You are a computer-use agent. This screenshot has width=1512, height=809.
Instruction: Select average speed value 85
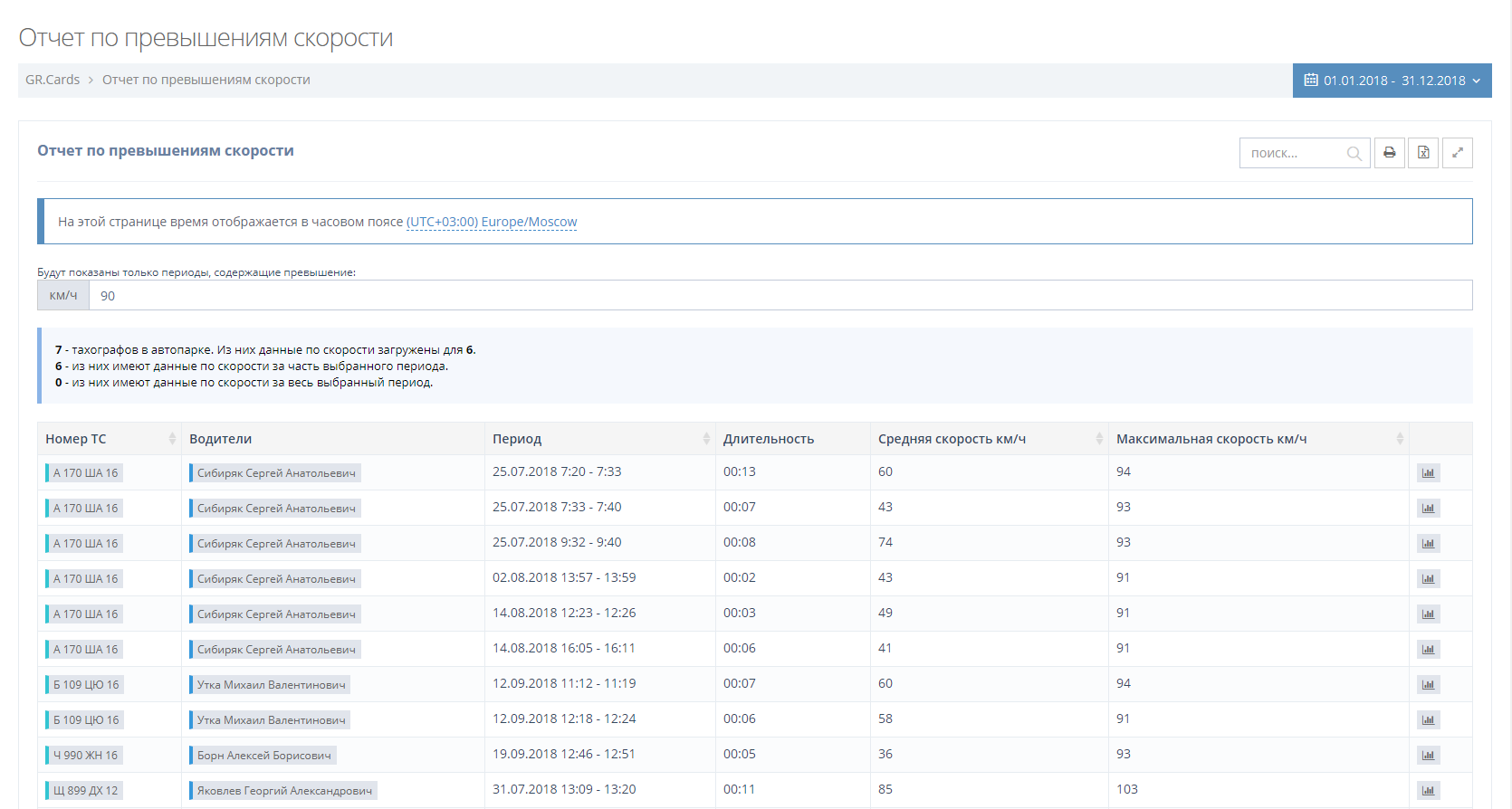coord(885,789)
